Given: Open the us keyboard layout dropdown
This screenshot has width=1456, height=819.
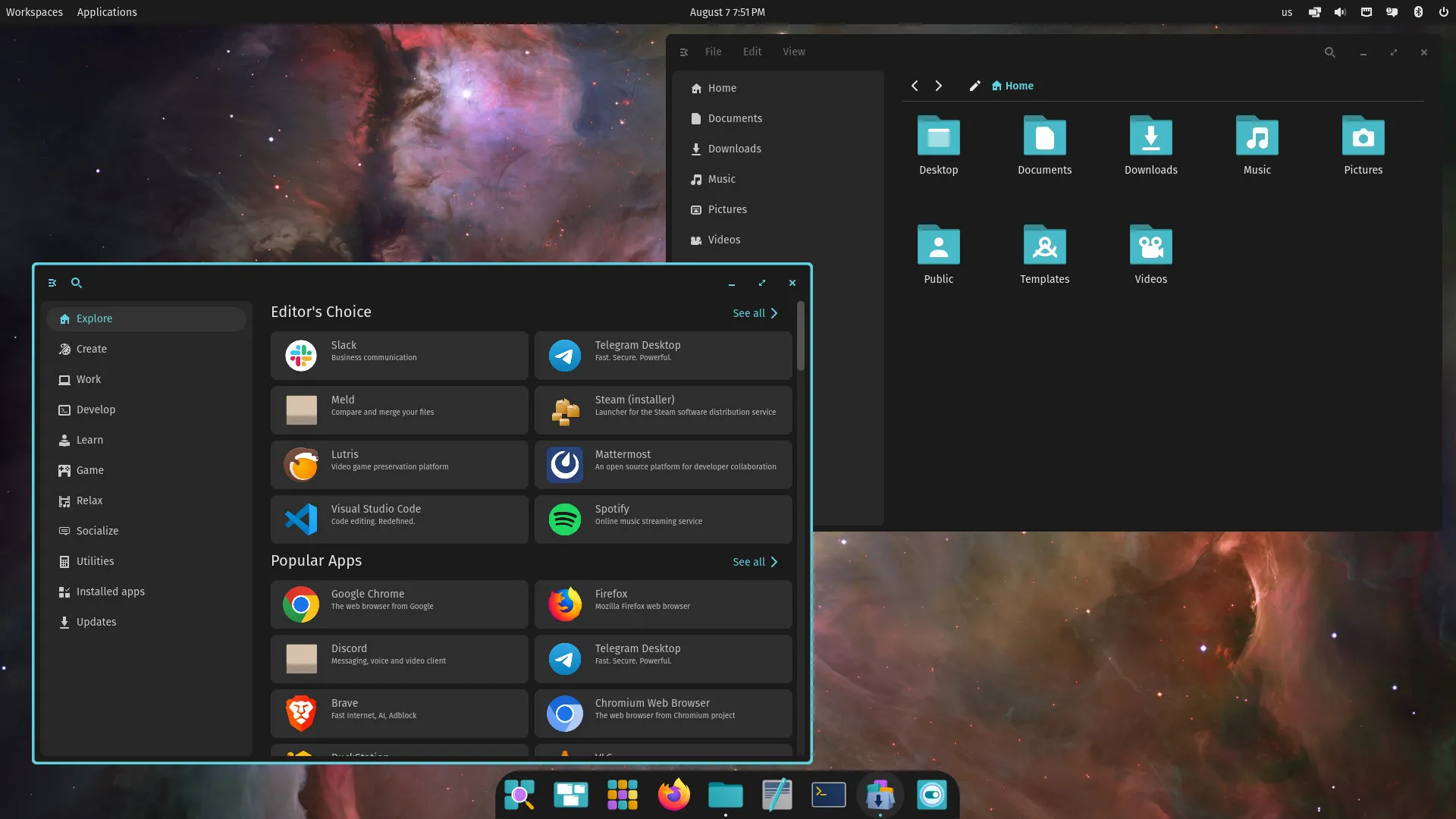Looking at the screenshot, I should click(x=1286, y=12).
